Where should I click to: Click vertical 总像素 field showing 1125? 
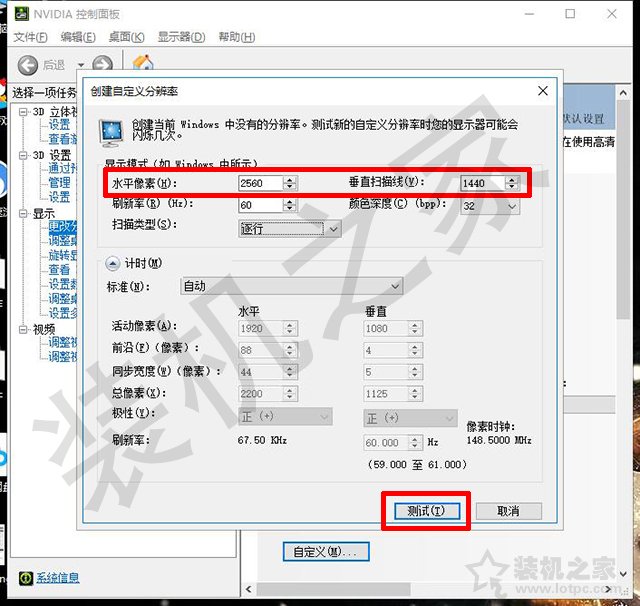[385, 394]
